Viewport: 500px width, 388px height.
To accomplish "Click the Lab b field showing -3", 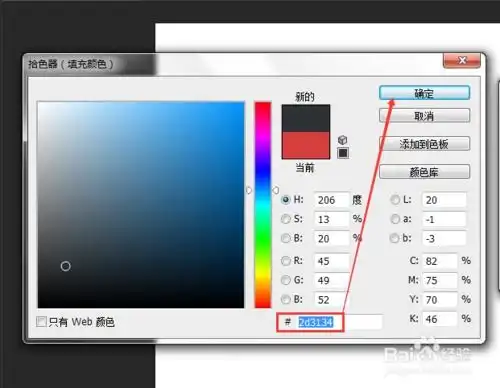I will coord(444,239).
